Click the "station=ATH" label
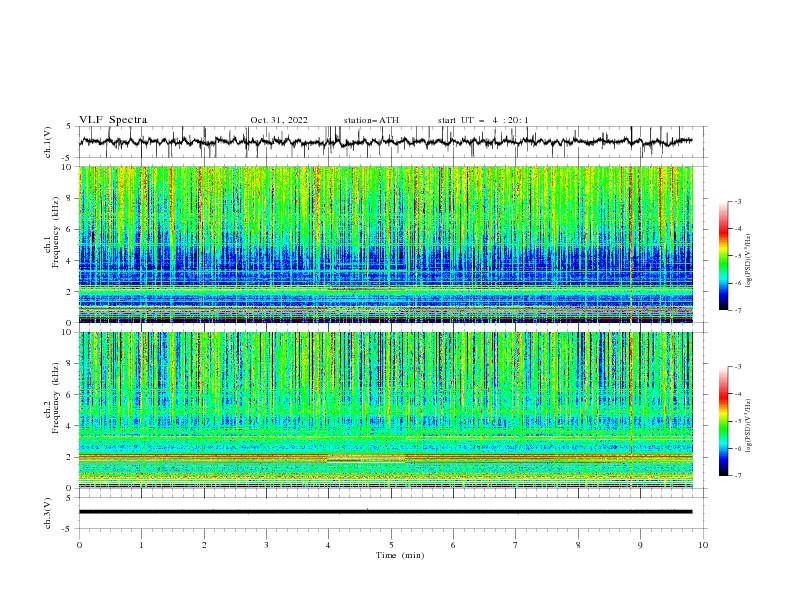Screen dimensions: 792x612 coord(371,120)
